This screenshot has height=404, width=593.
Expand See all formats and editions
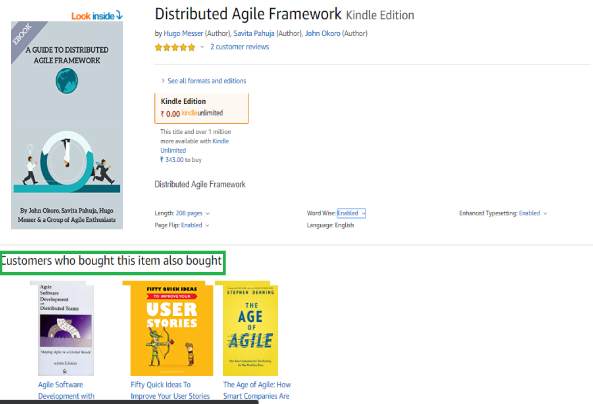(206, 81)
